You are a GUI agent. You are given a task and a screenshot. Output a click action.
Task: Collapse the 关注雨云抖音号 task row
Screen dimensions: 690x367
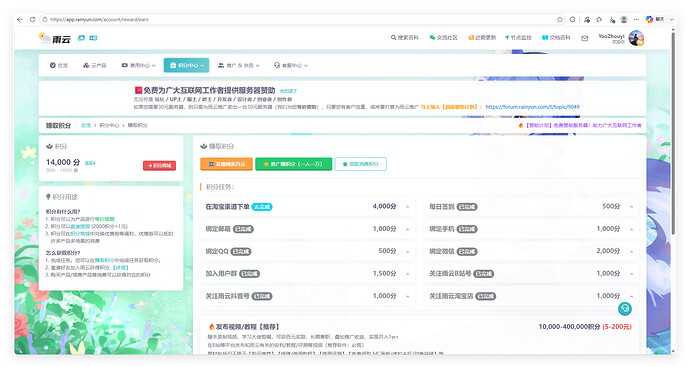407,296
